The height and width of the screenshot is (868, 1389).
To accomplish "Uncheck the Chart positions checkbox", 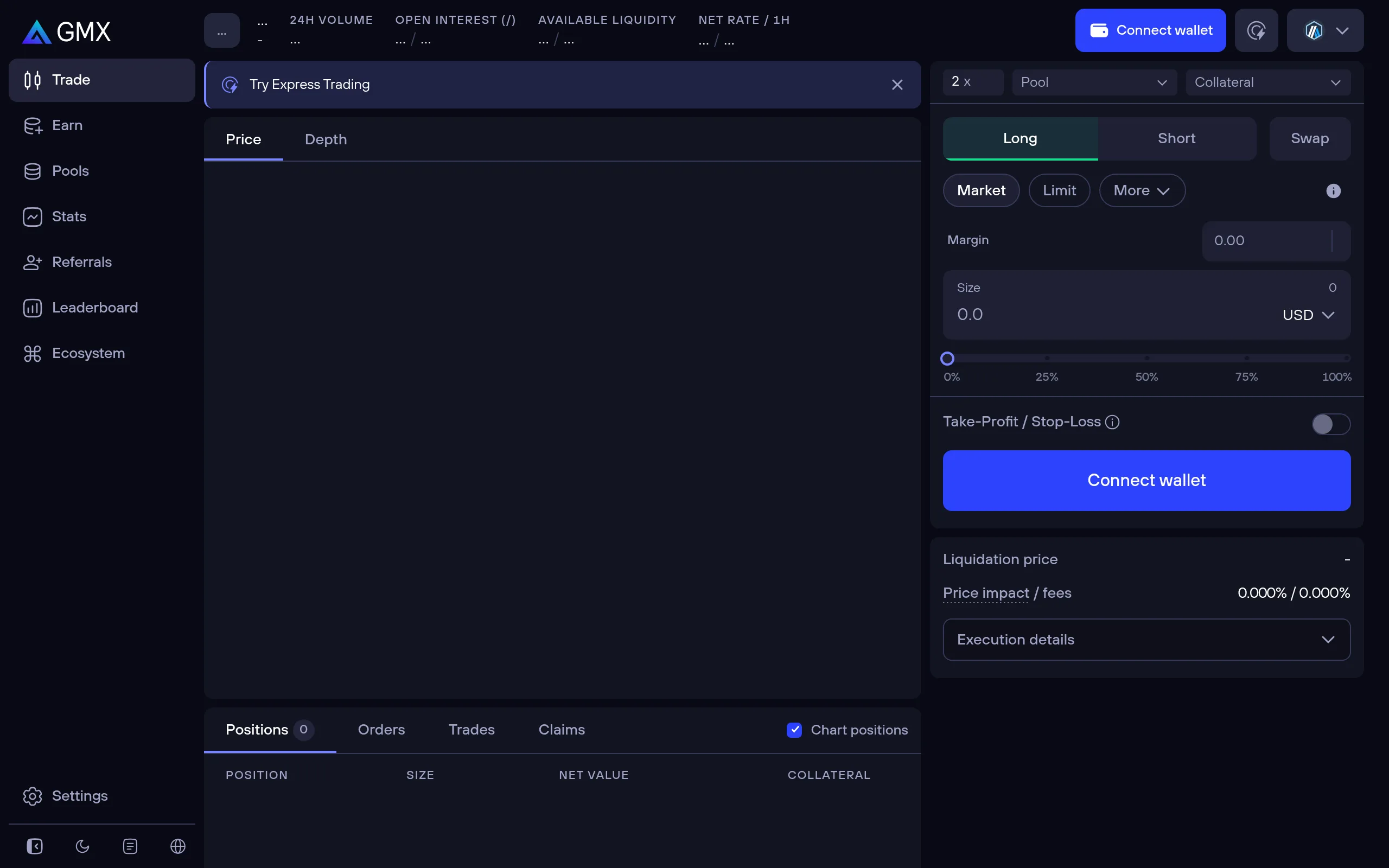I will click(x=794, y=730).
